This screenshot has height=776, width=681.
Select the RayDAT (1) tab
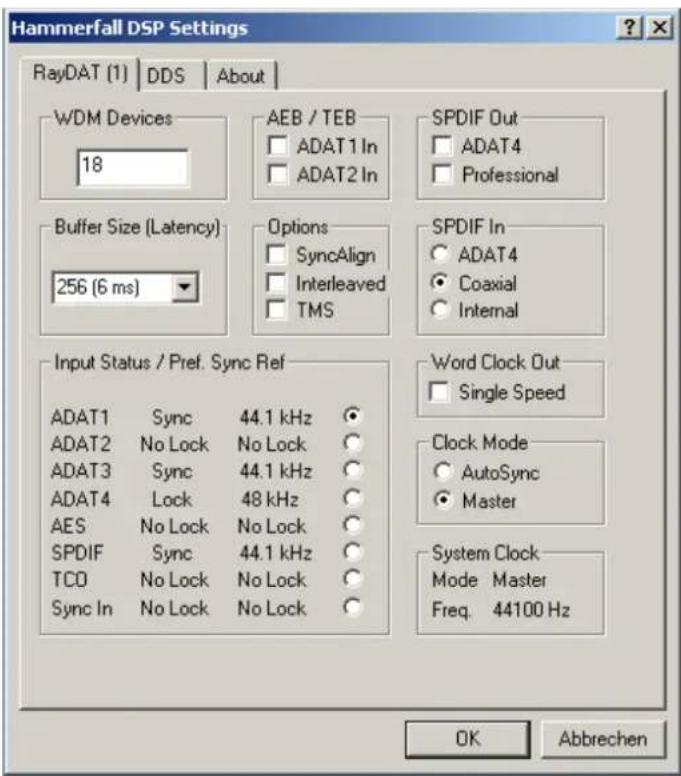(80, 73)
